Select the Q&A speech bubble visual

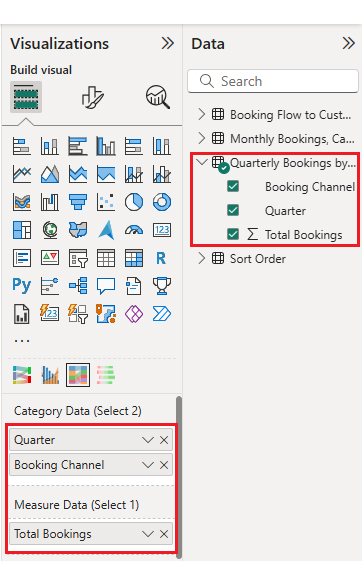pos(106,286)
